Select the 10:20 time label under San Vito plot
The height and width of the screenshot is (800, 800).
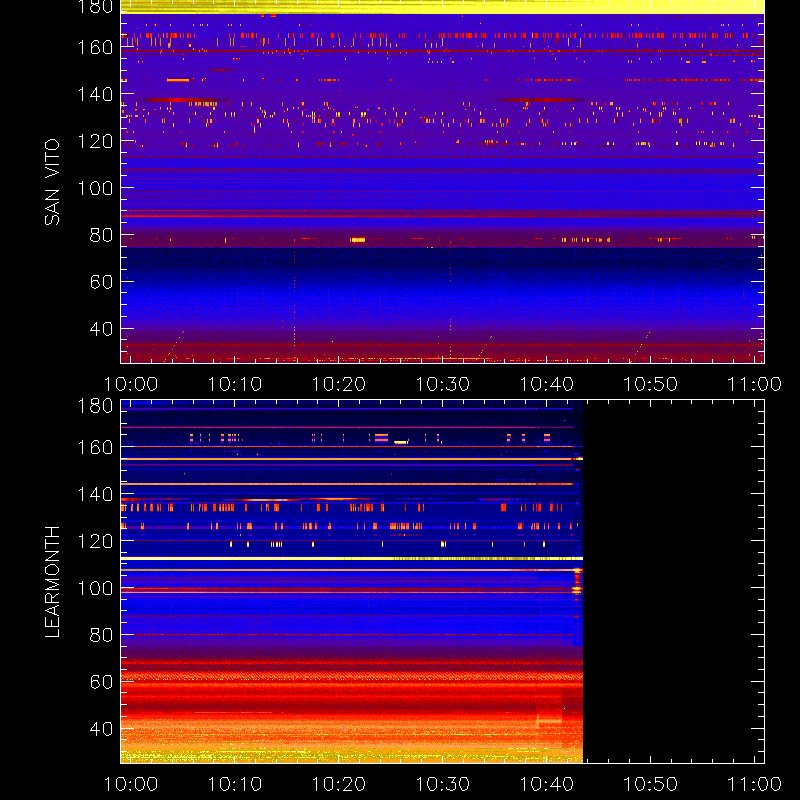click(x=339, y=384)
